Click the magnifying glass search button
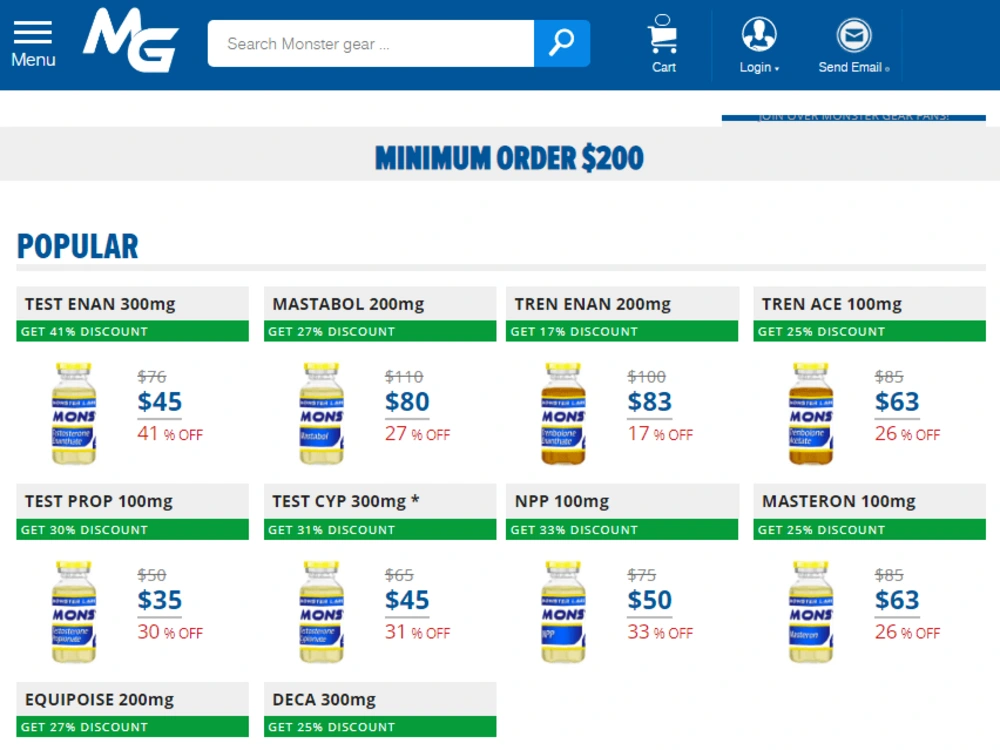Screen dimensions: 1000x750 [x=562, y=43]
